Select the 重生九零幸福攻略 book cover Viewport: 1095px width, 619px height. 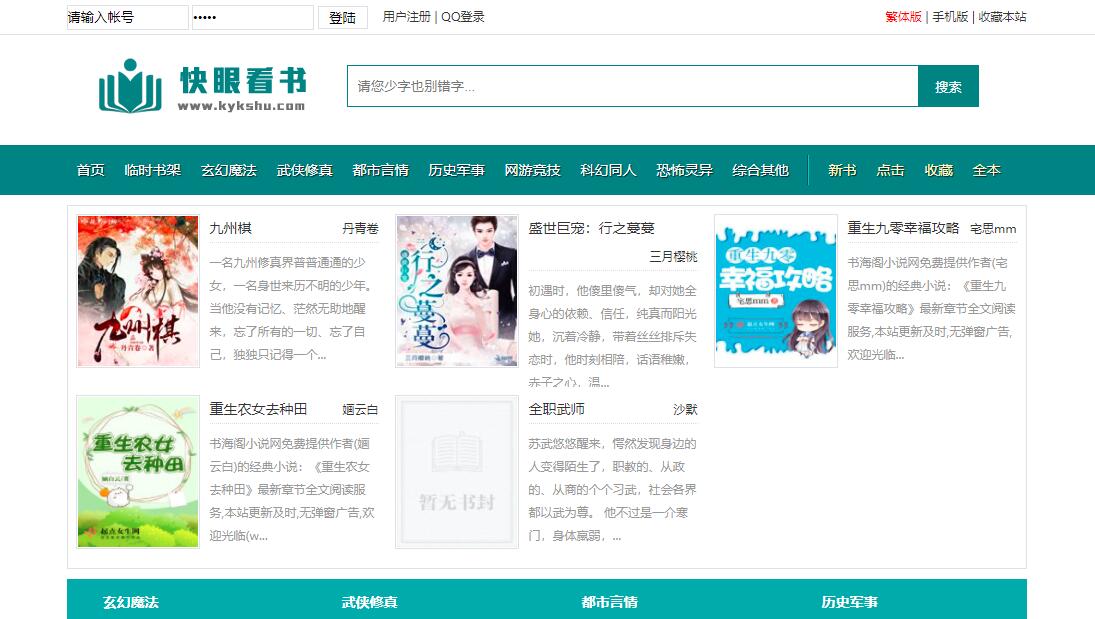(775, 291)
